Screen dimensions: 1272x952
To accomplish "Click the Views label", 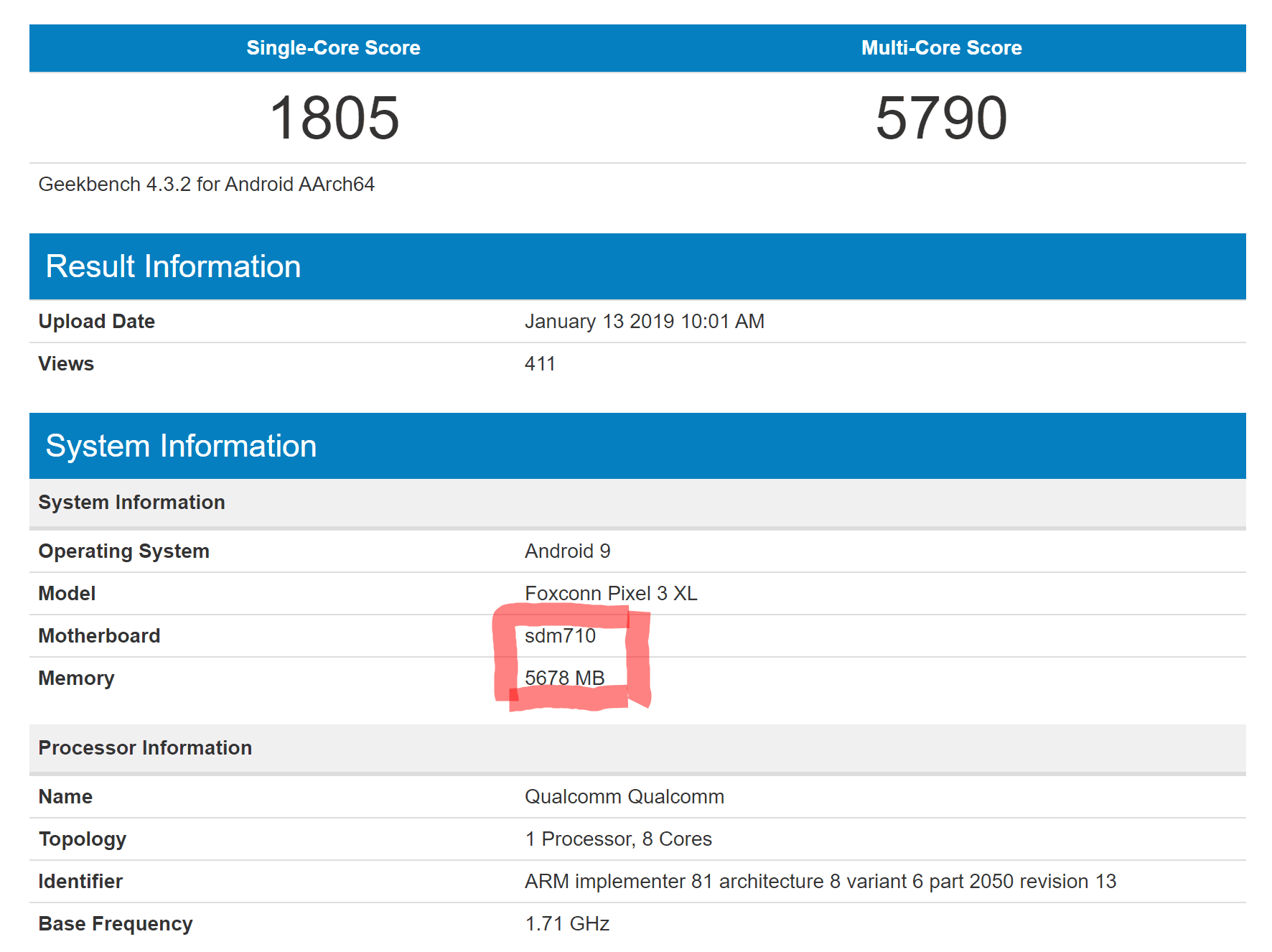I will point(66,364).
